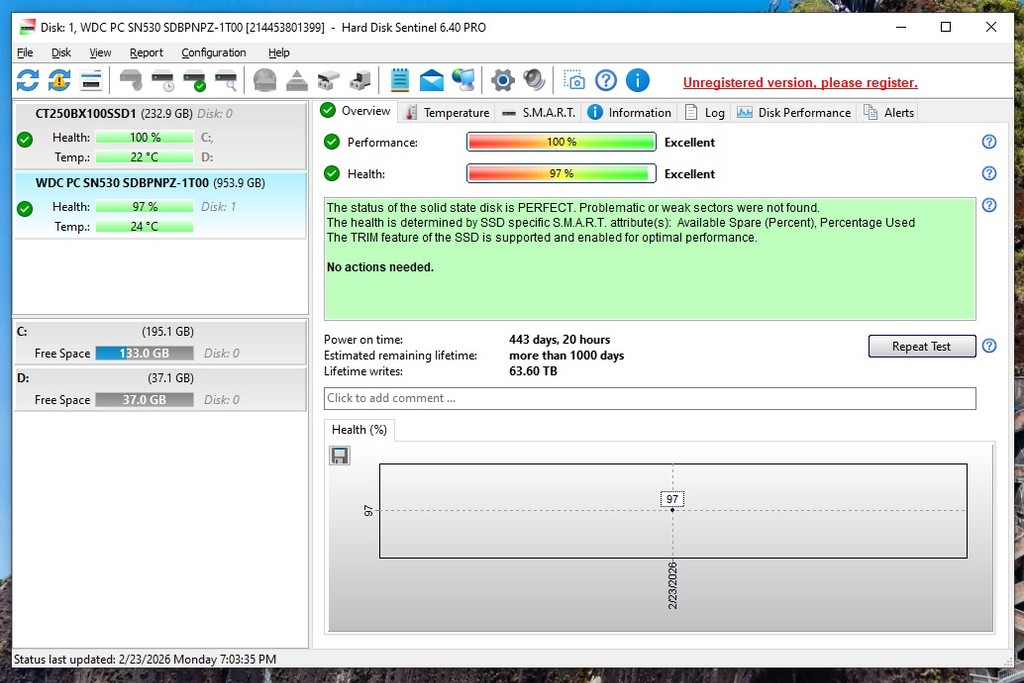Switch to the Temperature tab
Image resolution: width=1024 pixels, height=683 pixels.
pyautogui.click(x=447, y=113)
